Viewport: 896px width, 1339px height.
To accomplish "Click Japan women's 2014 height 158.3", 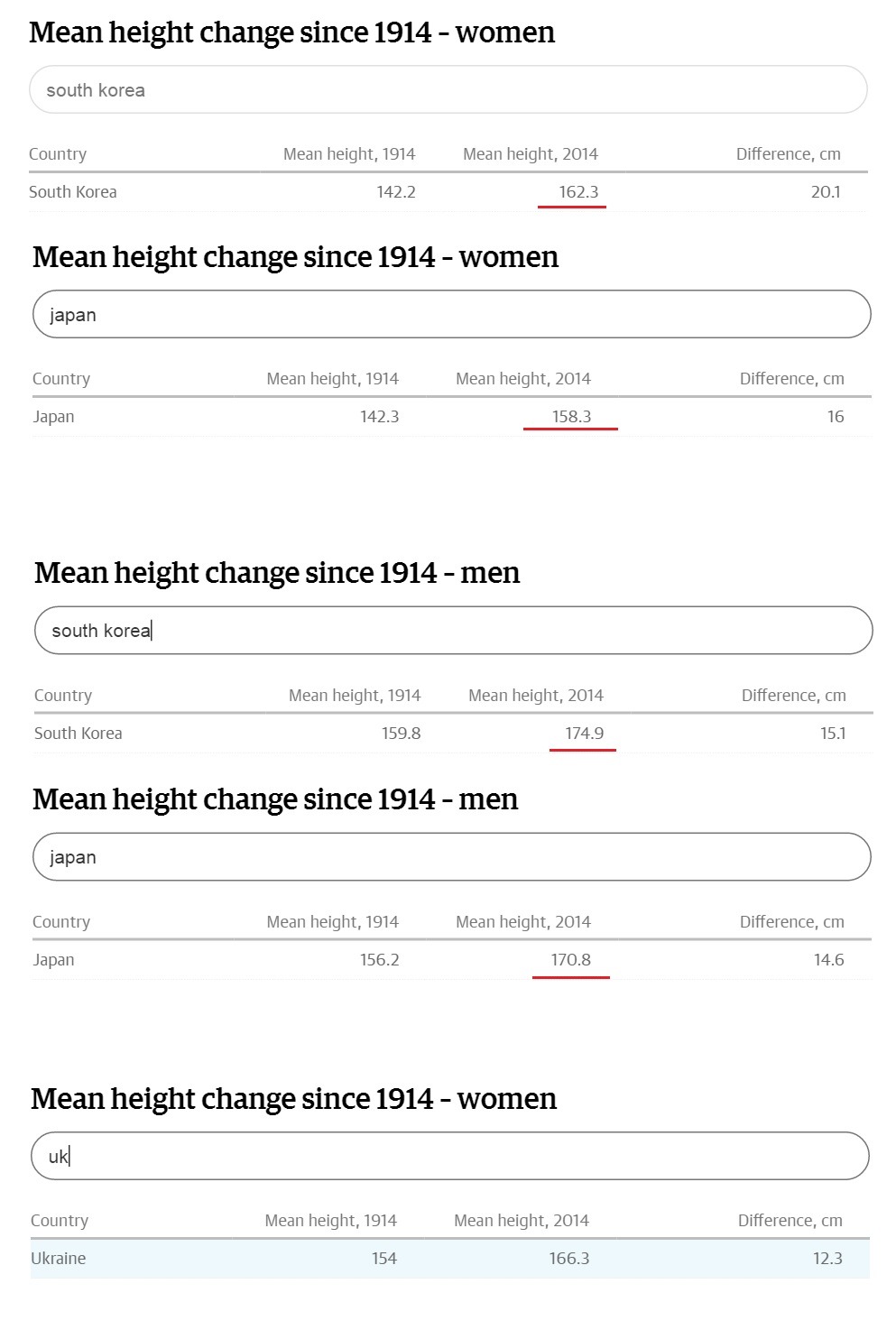I will click(x=571, y=416).
